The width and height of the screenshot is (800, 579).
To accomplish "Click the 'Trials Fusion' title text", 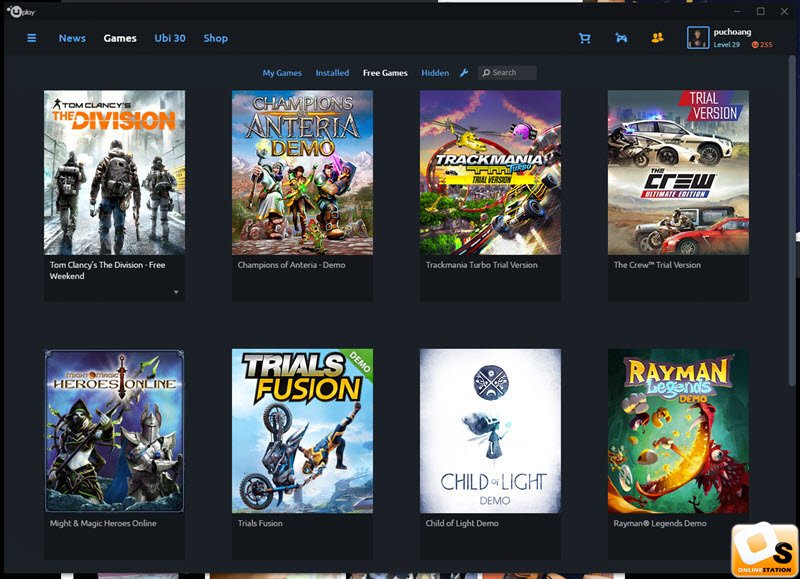I will [260, 523].
